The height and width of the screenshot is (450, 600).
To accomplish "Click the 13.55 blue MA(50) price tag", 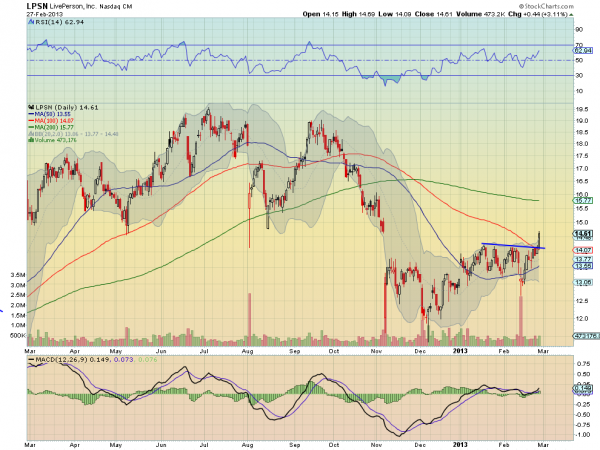I will tap(583, 266).
